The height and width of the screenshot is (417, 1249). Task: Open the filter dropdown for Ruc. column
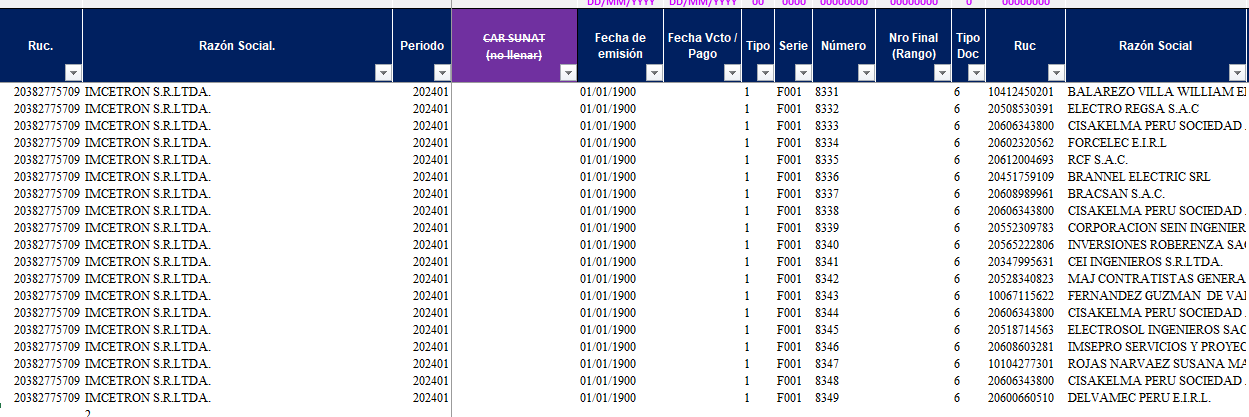[72, 73]
